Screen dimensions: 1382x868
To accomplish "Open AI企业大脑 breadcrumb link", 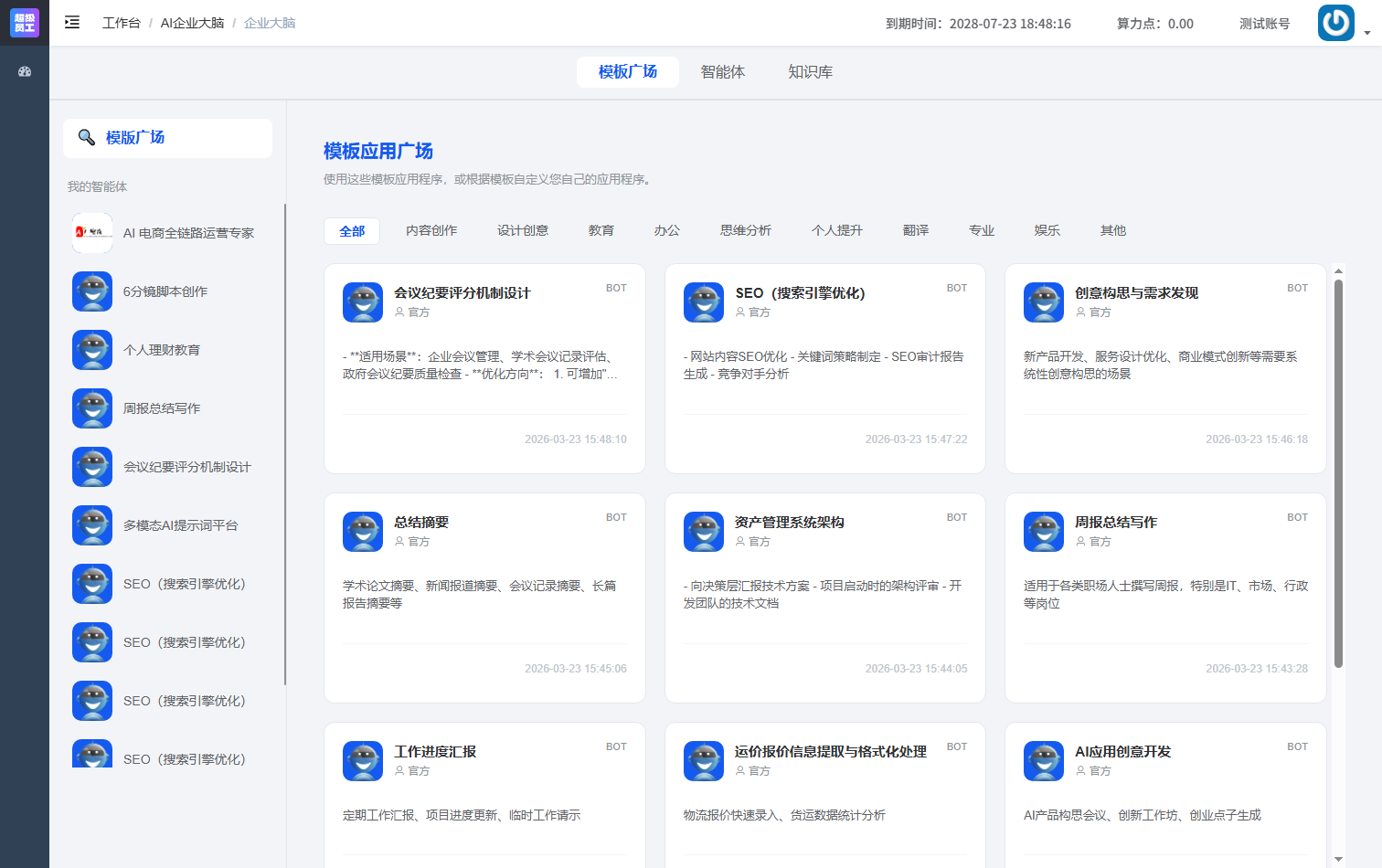I will (x=192, y=23).
